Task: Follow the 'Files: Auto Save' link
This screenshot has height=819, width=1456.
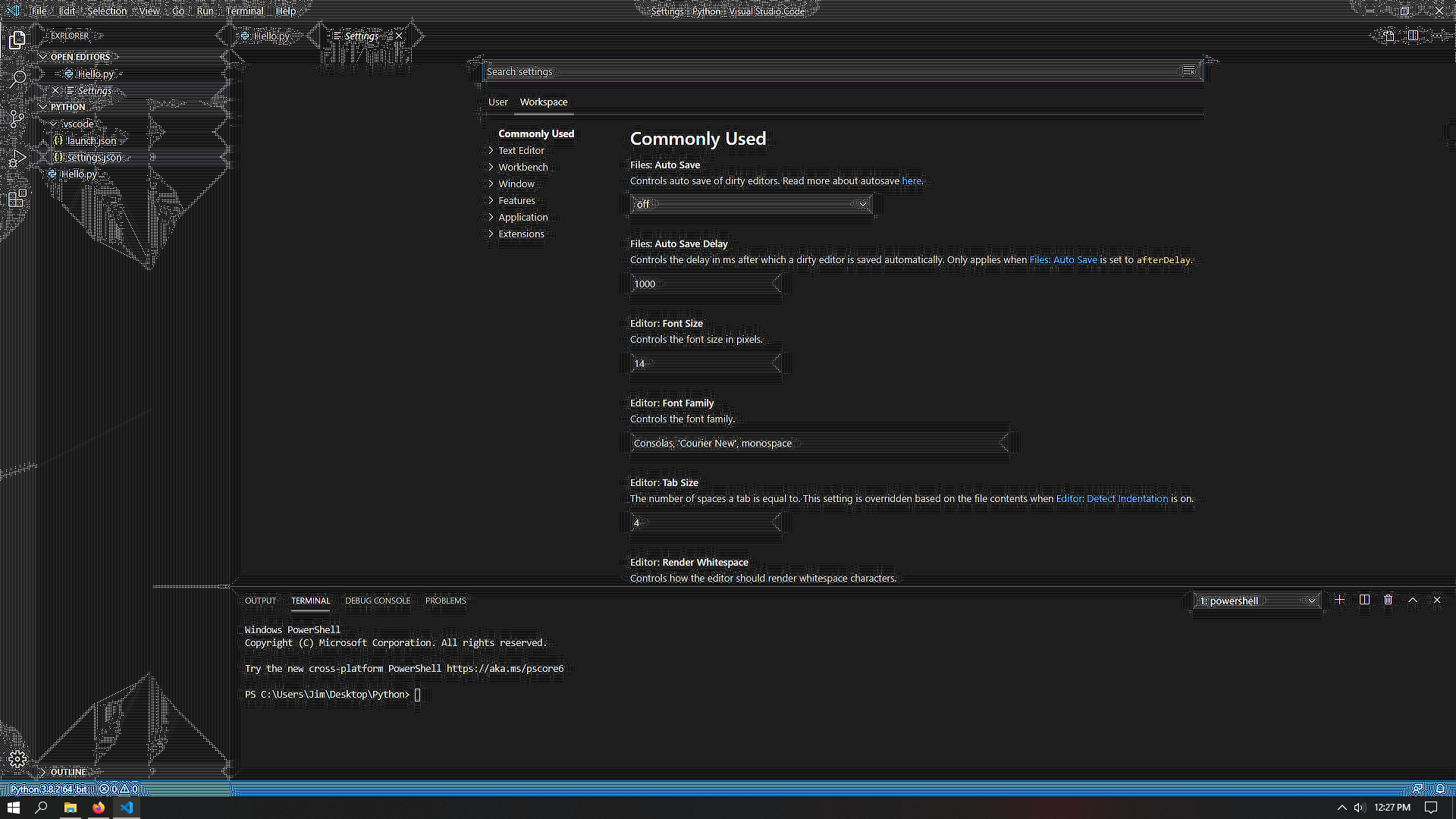Action: coord(1063,259)
